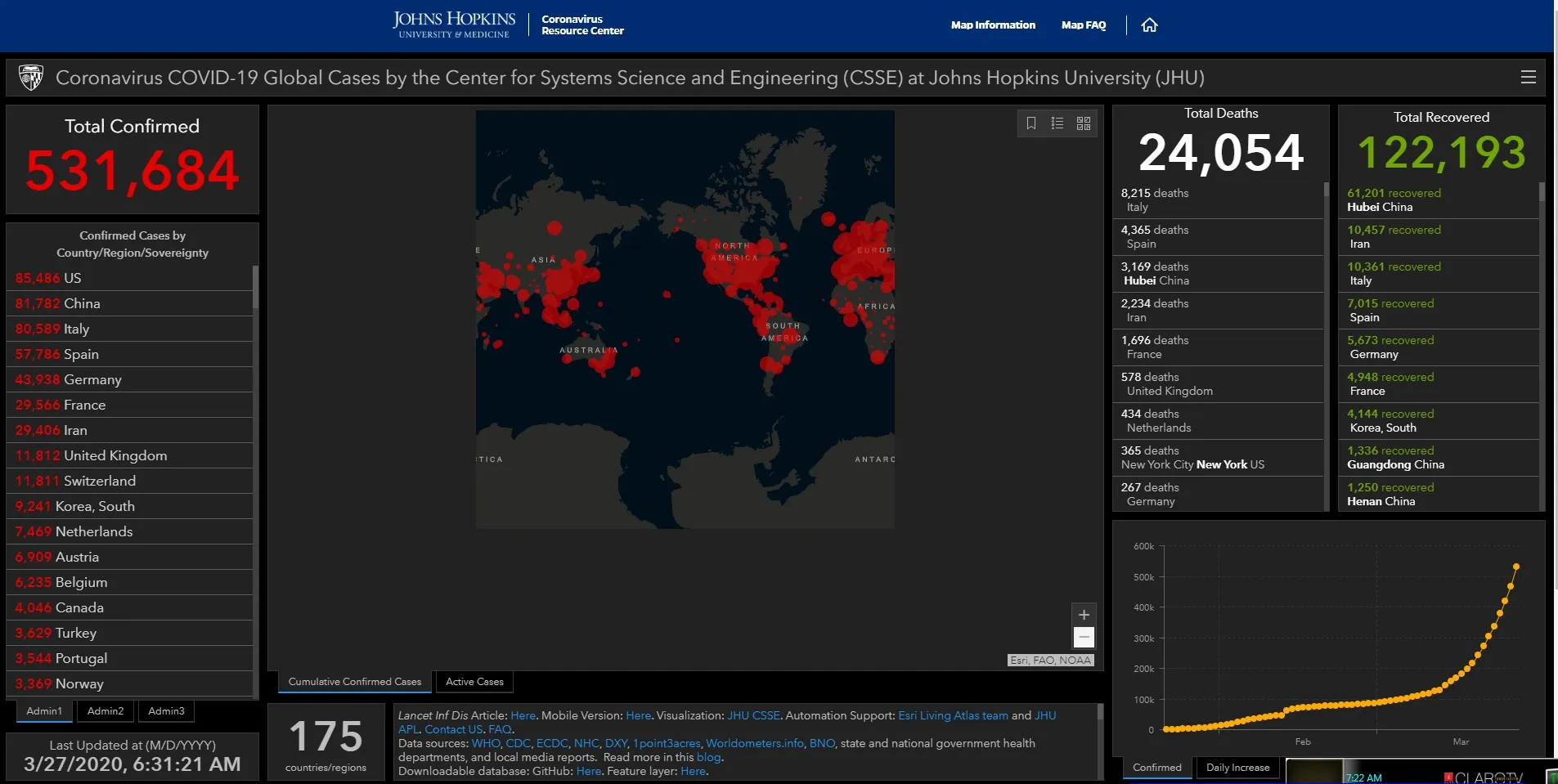Open the BNO data source link
Viewport: 1558px width, 784px height.
(822, 743)
